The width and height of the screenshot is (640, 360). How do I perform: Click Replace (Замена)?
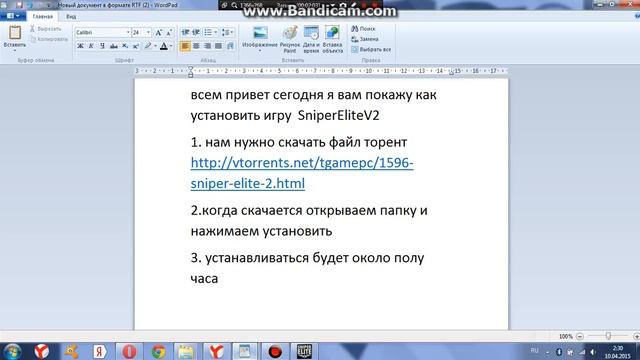pyautogui.click(x=364, y=39)
